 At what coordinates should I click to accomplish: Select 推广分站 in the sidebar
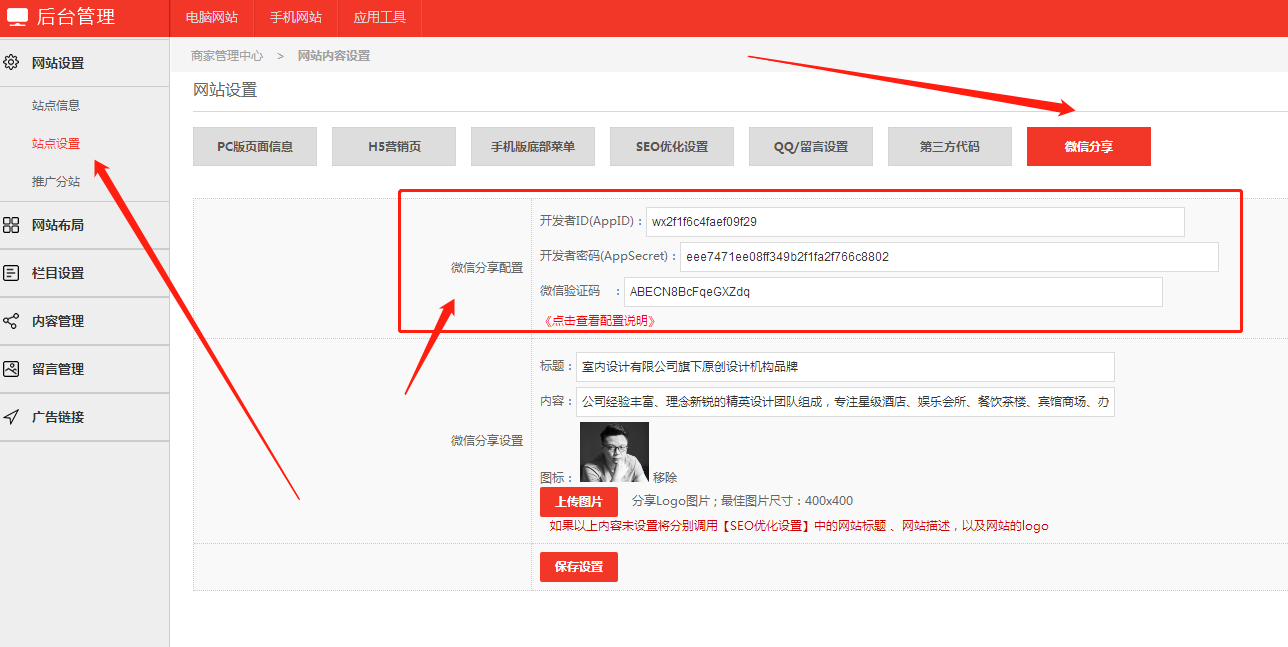tap(56, 182)
